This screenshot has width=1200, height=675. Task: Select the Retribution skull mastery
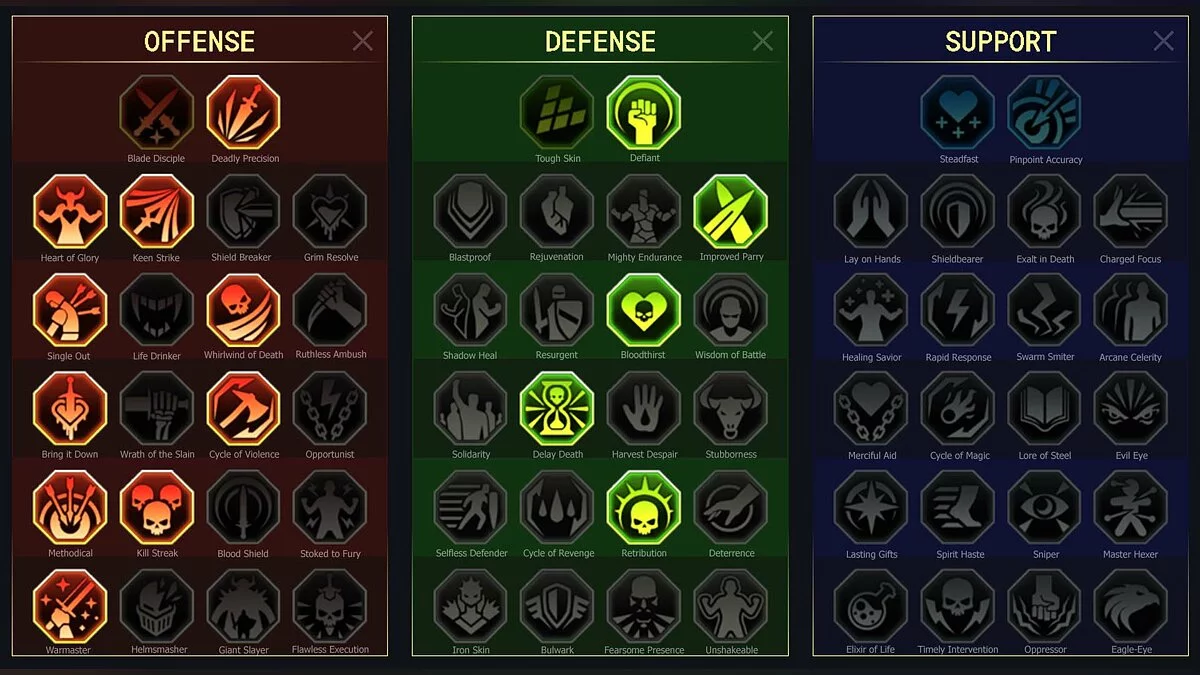click(x=644, y=508)
